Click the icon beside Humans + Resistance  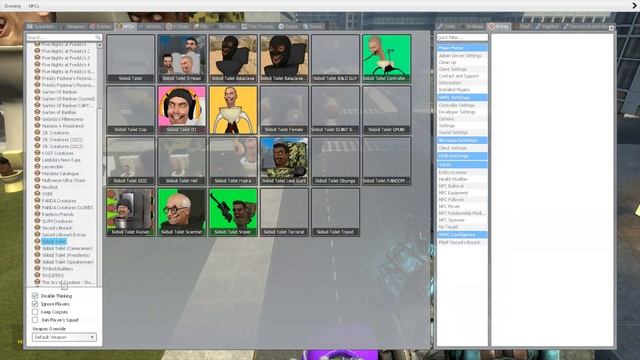click(x=37, y=126)
